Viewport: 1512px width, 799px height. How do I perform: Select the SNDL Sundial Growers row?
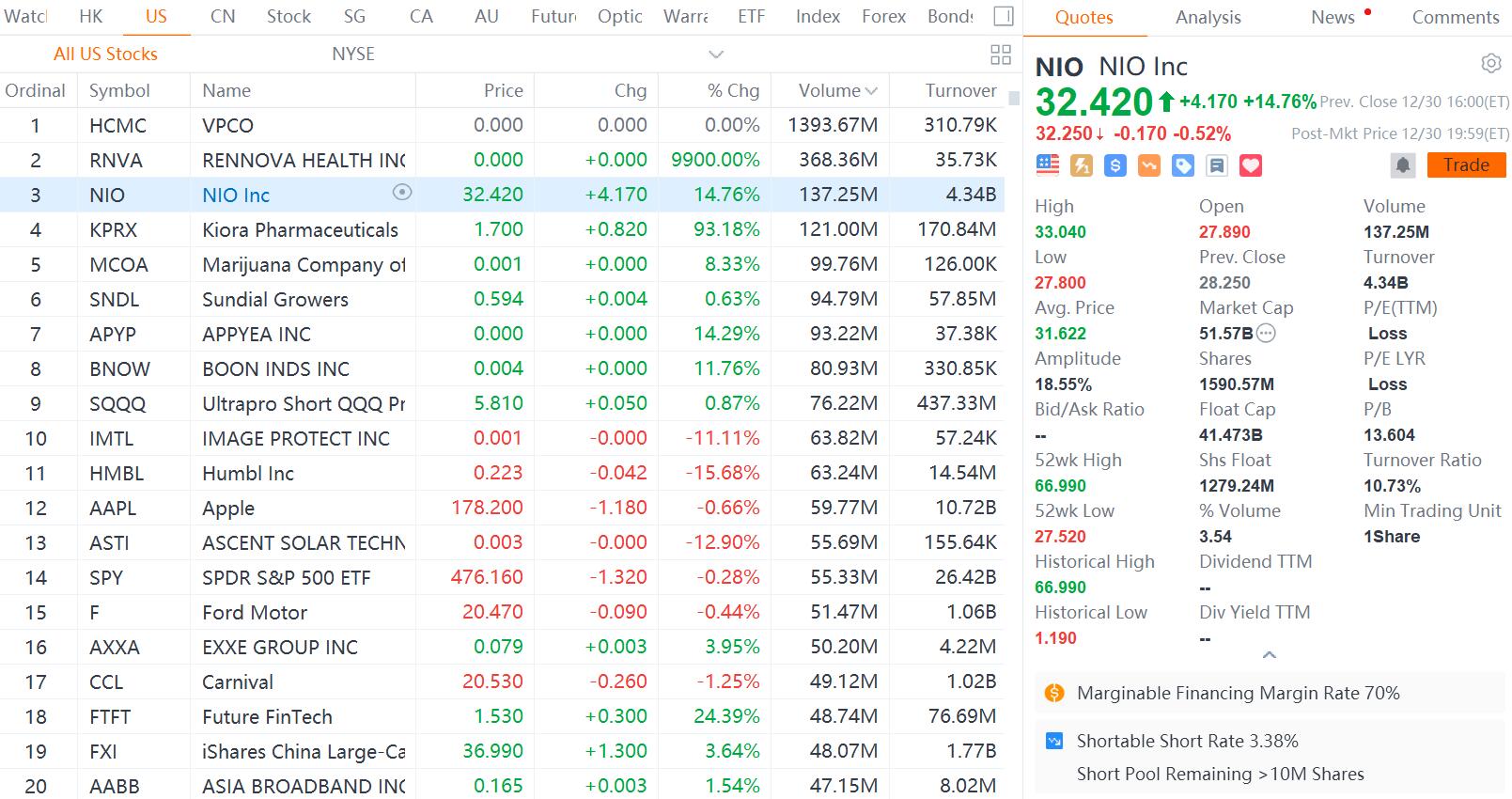click(502, 299)
